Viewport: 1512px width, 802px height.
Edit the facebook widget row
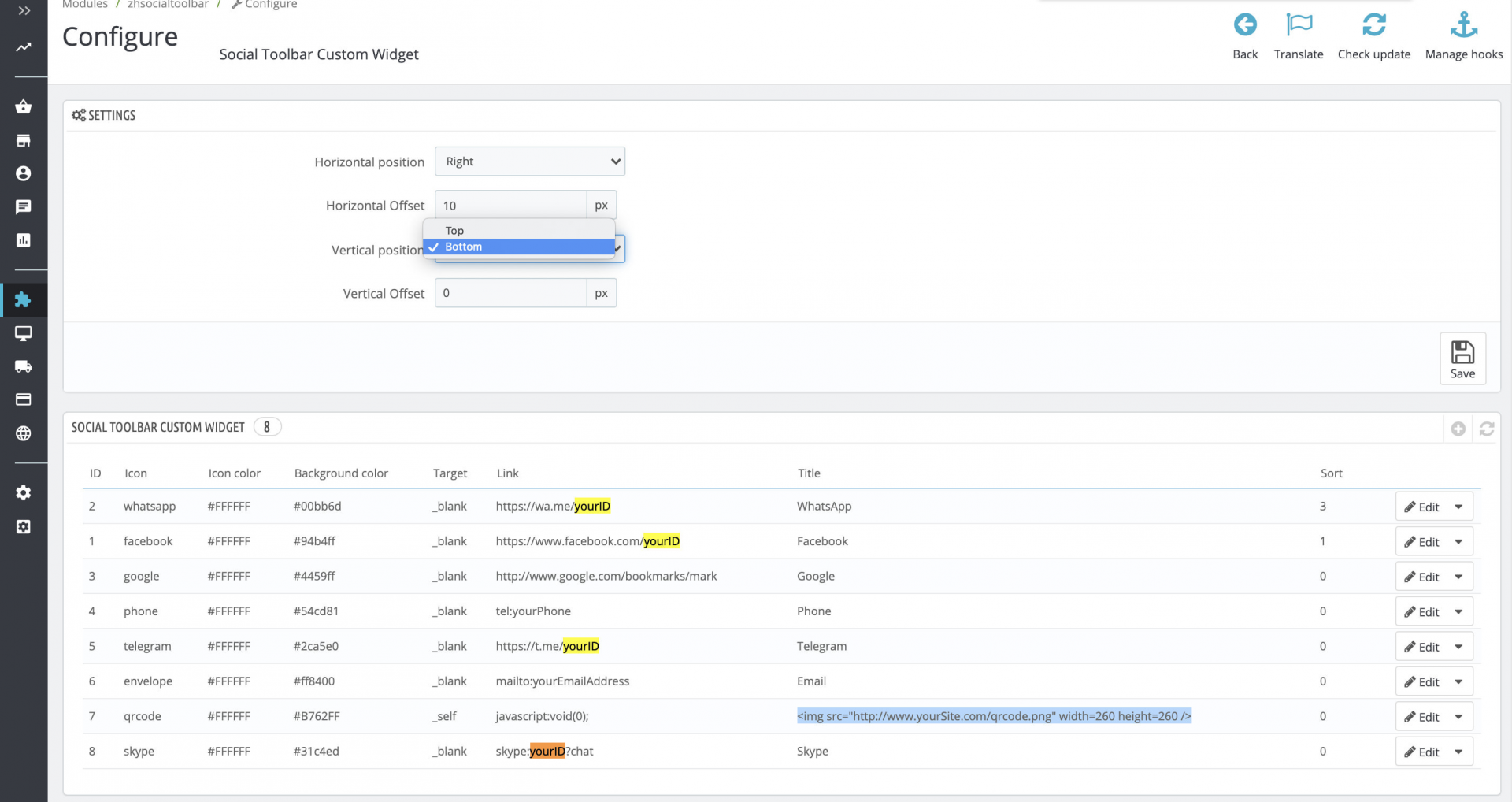(x=1422, y=542)
